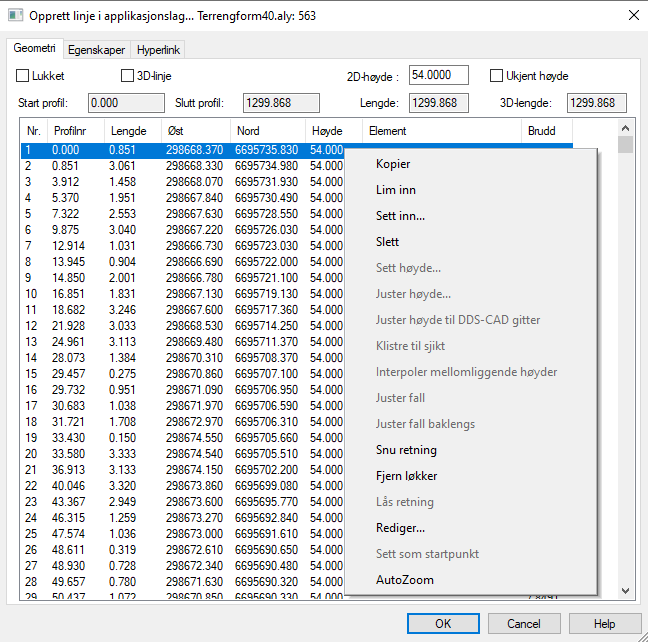648x642 pixels.
Task: Open the Hyperlink tab
Action: click(x=158, y=49)
